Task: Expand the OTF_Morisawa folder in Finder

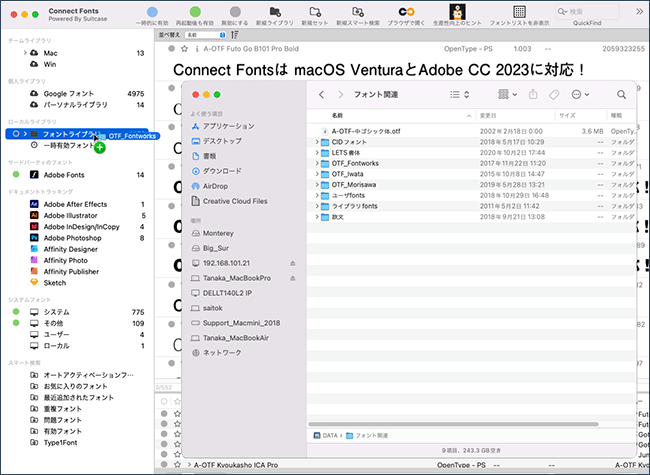Action: (317, 184)
